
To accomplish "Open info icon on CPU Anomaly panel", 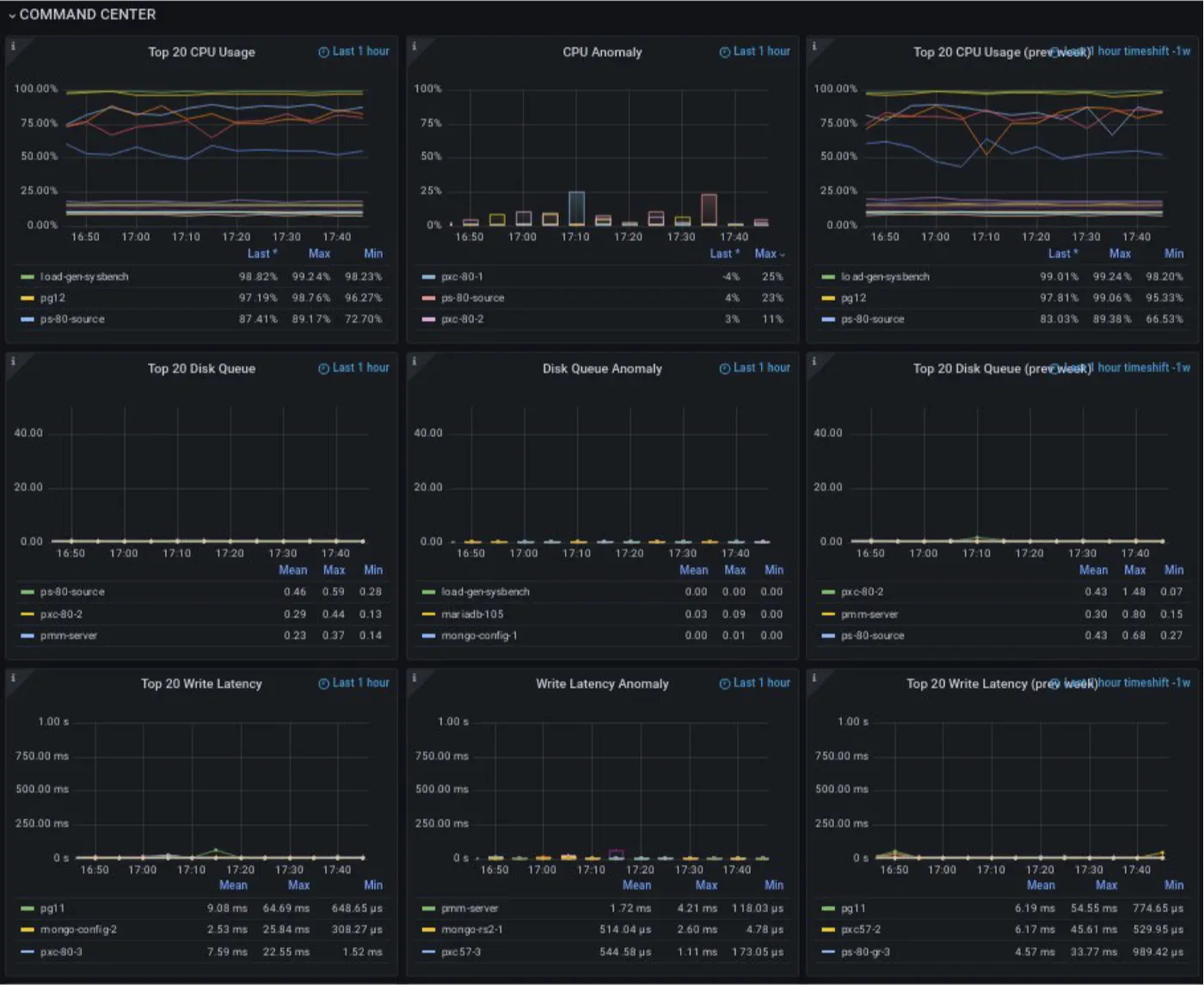I will click(414, 46).
